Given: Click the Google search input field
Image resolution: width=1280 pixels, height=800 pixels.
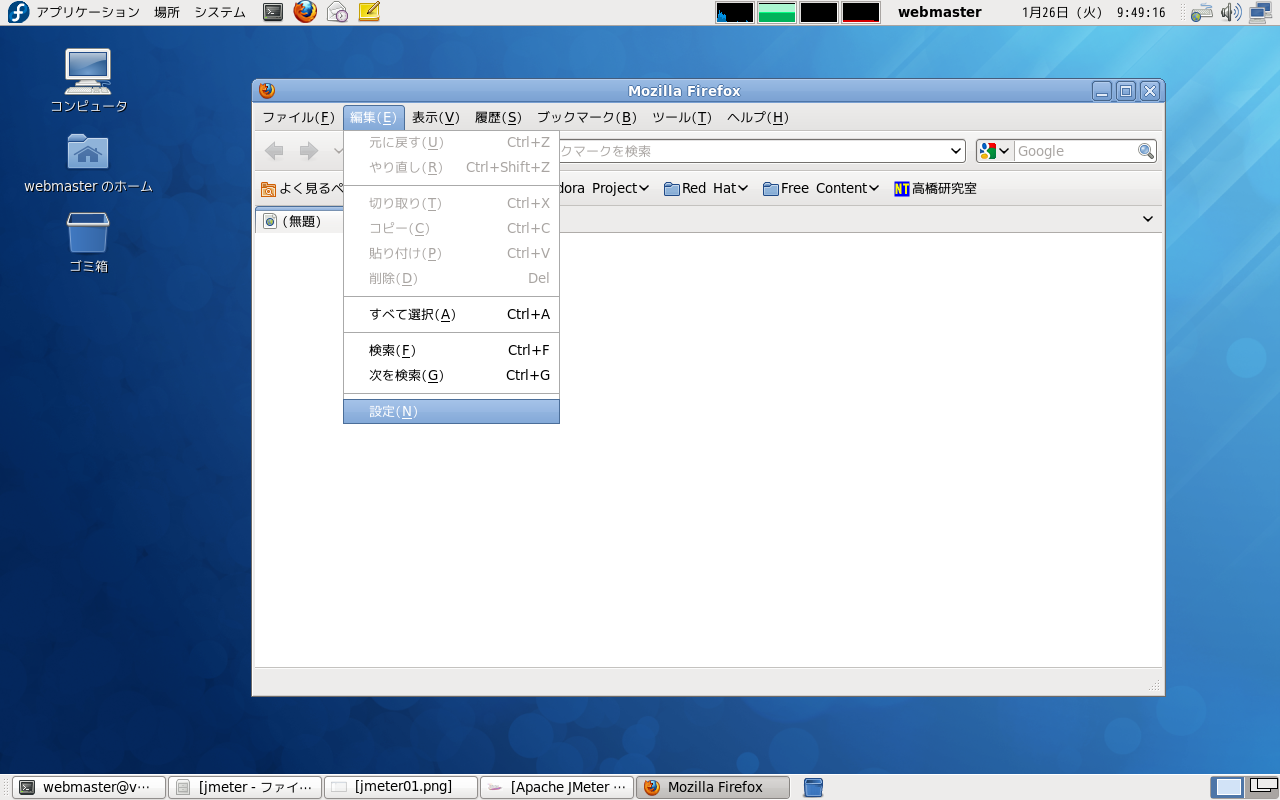Looking at the screenshot, I should point(1076,151).
